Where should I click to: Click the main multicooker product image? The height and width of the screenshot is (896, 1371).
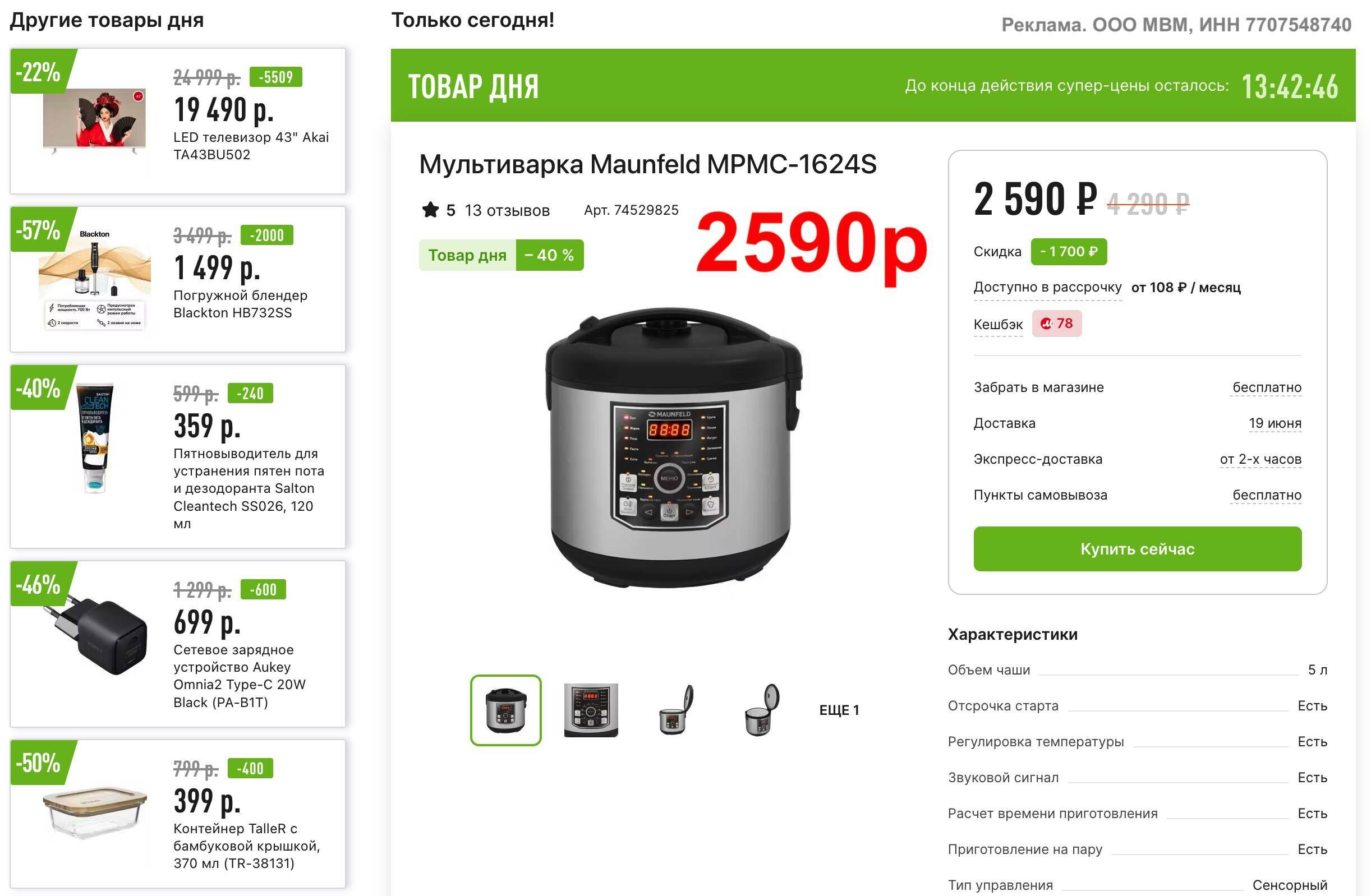pos(673,448)
